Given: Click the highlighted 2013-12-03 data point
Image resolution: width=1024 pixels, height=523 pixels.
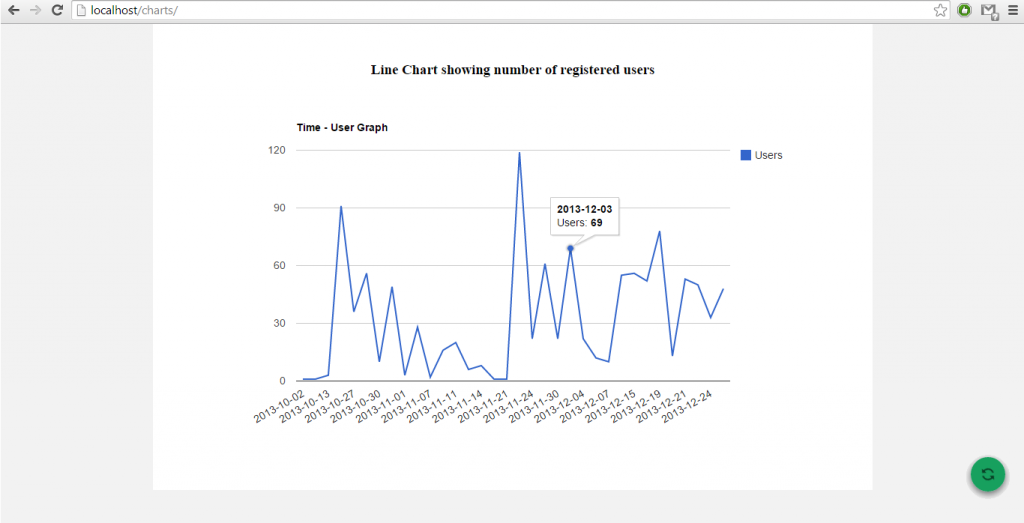Looking at the screenshot, I should tap(570, 248).
